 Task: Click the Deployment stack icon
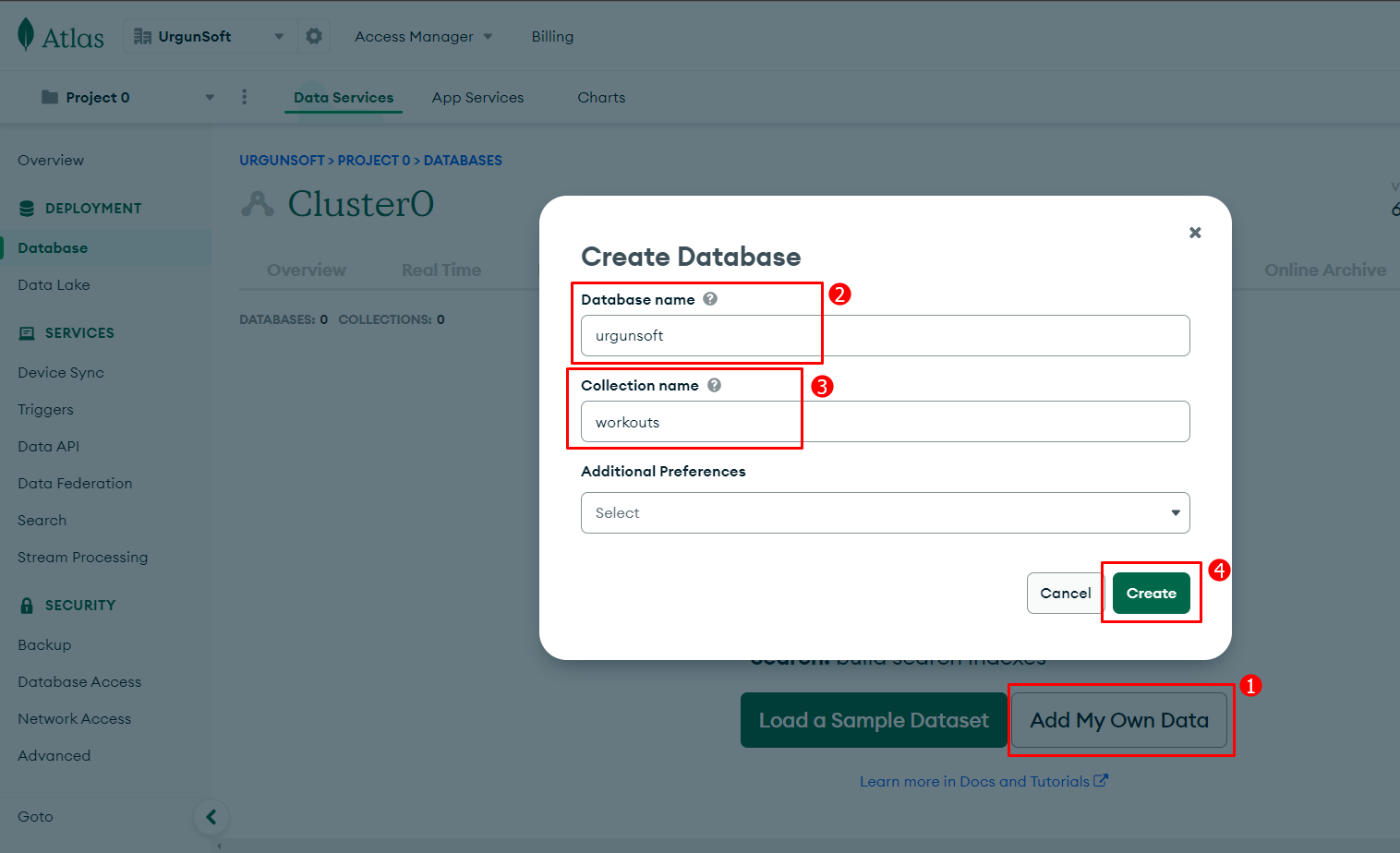tap(27, 209)
